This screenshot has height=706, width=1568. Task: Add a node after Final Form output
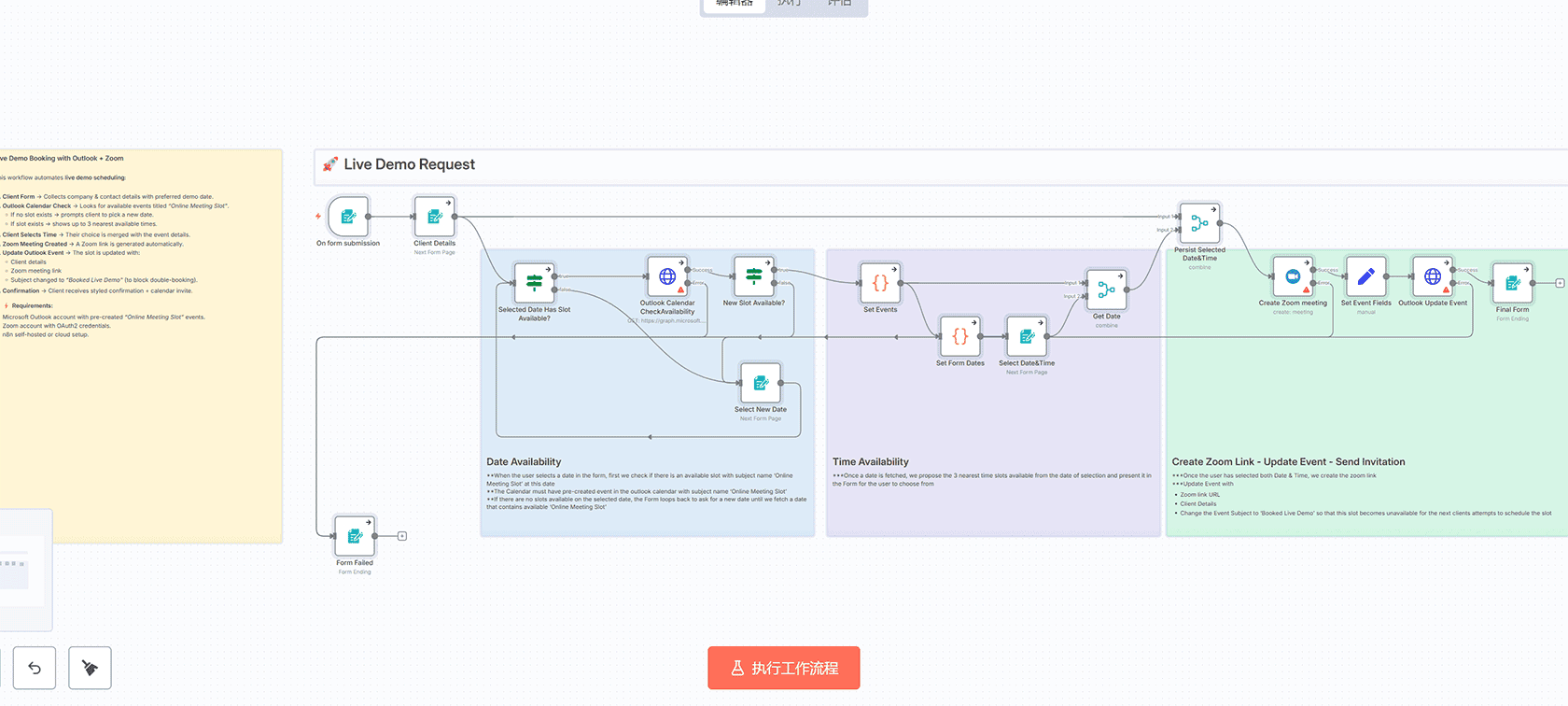1560,283
